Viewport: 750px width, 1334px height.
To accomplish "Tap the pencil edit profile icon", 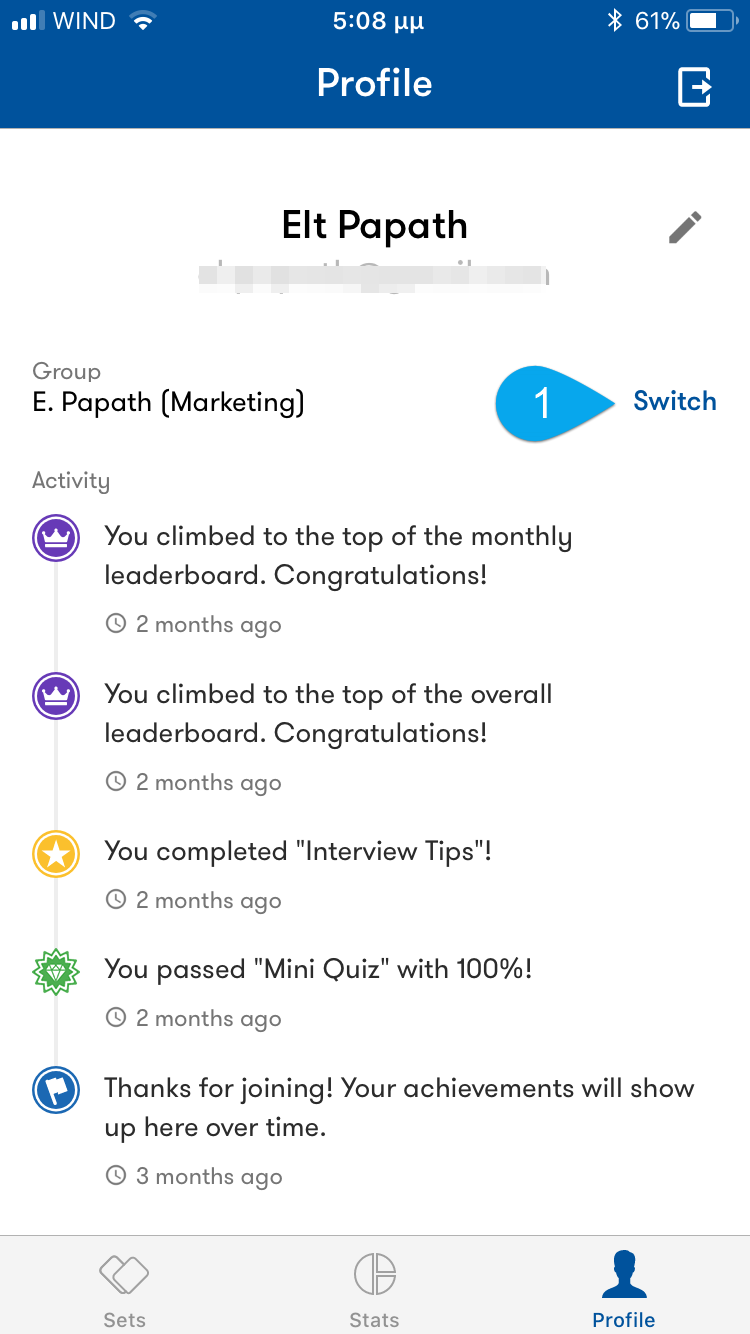I will click(x=685, y=228).
